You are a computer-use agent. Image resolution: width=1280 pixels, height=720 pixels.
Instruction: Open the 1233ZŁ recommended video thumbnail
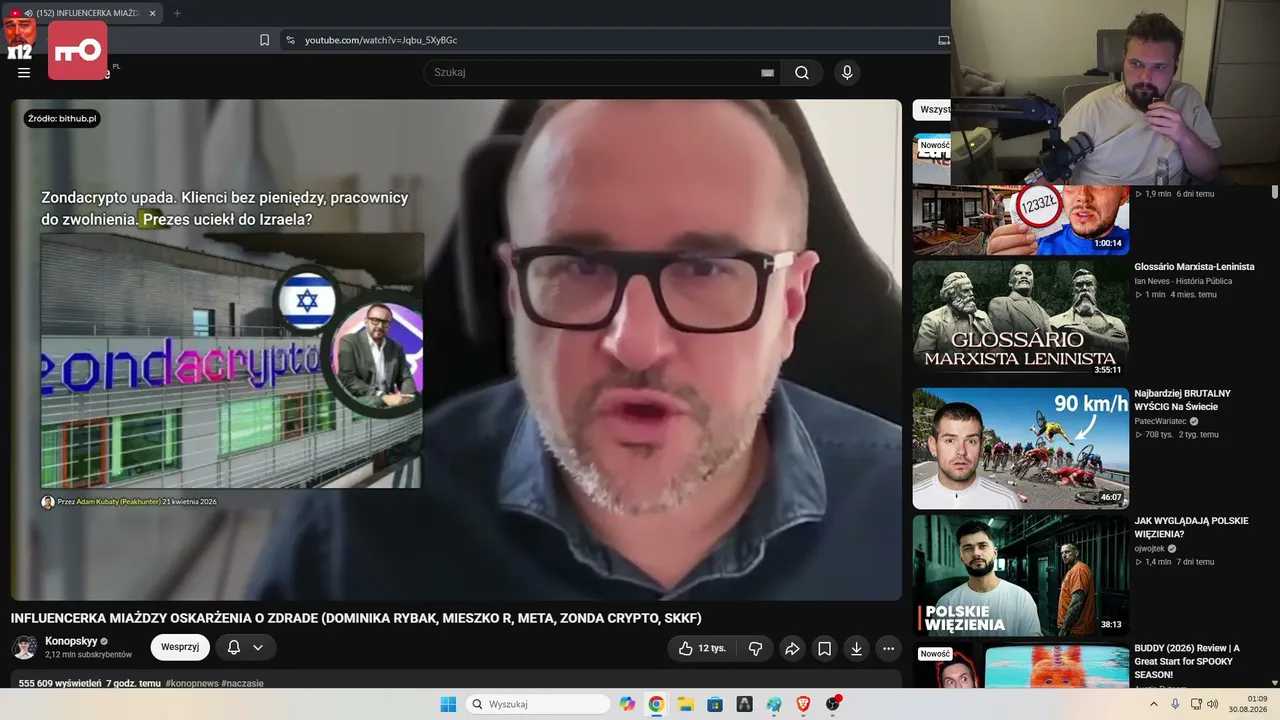[1020, 219]
